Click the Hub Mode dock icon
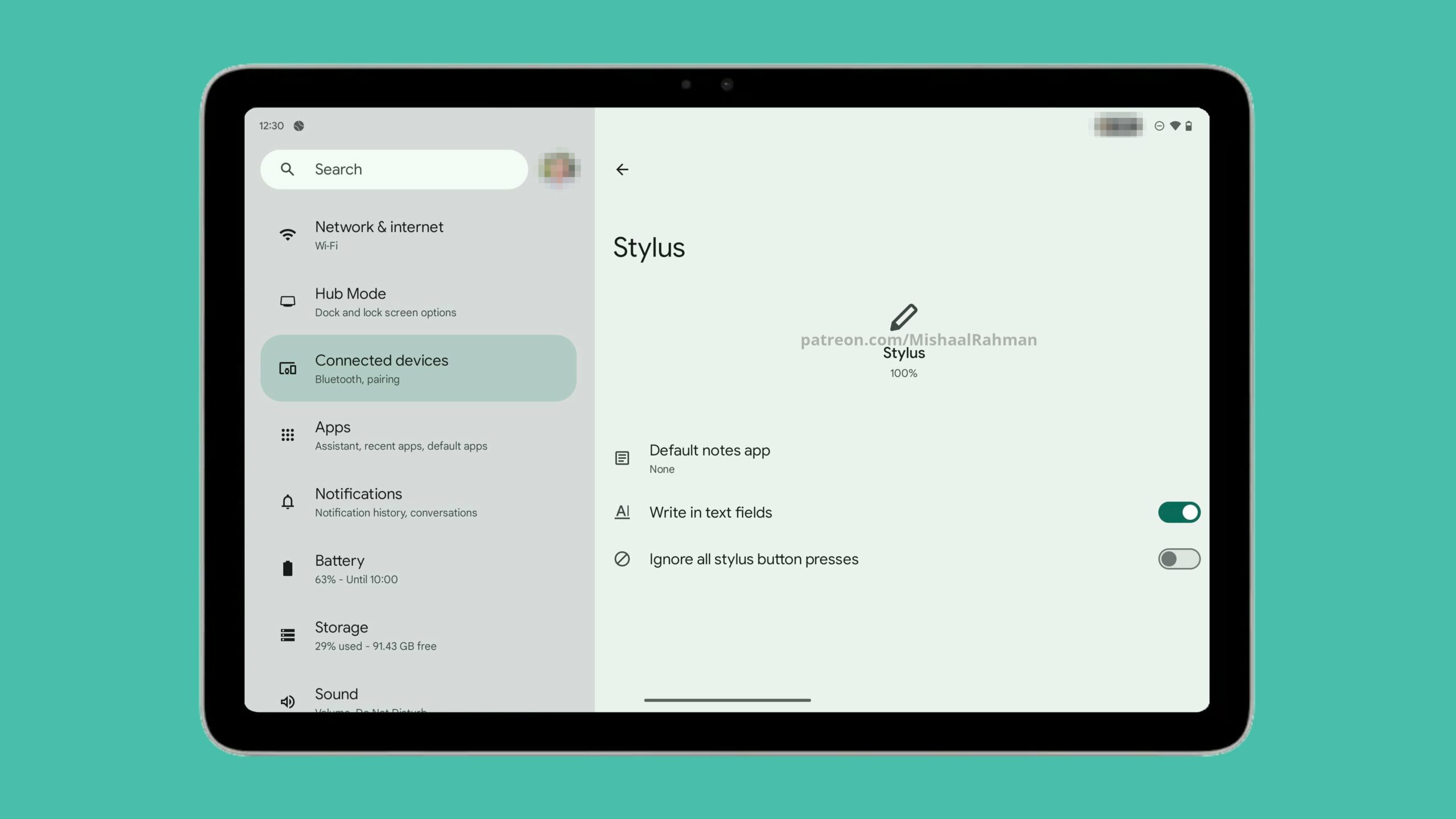 (287, 301)
